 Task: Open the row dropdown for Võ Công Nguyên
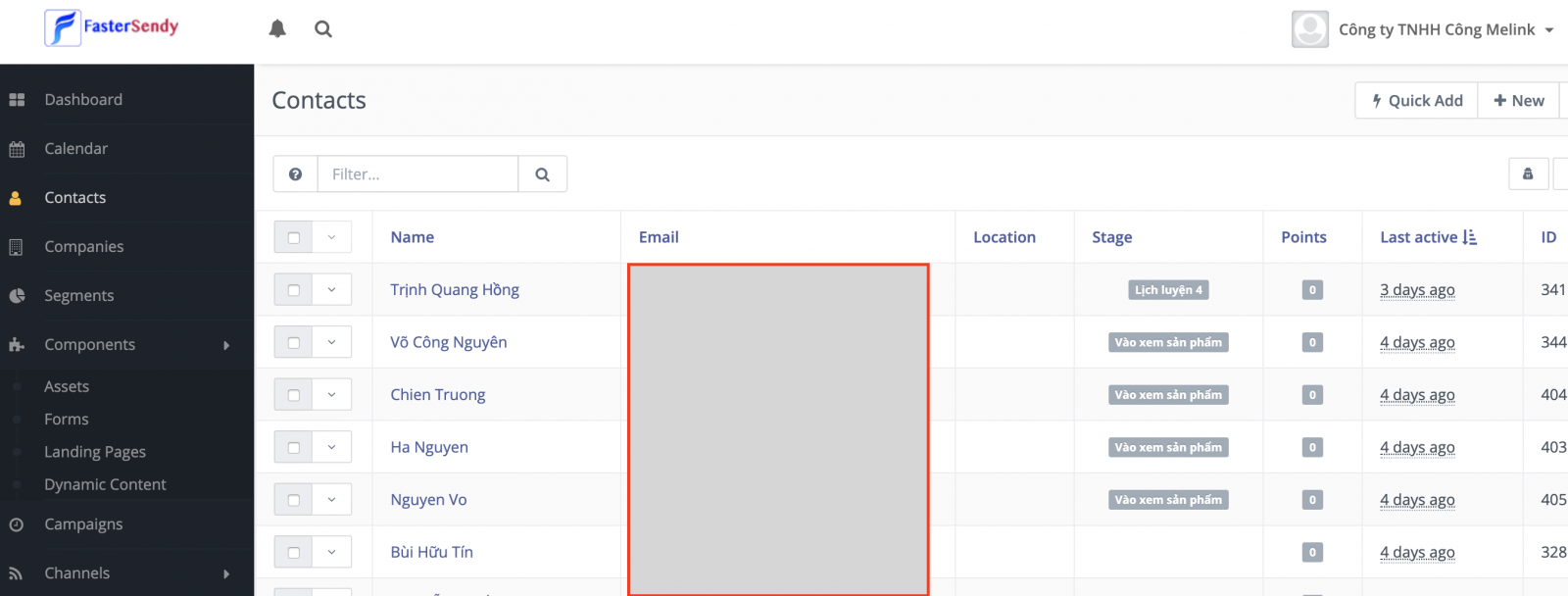[x=331, y=342]
